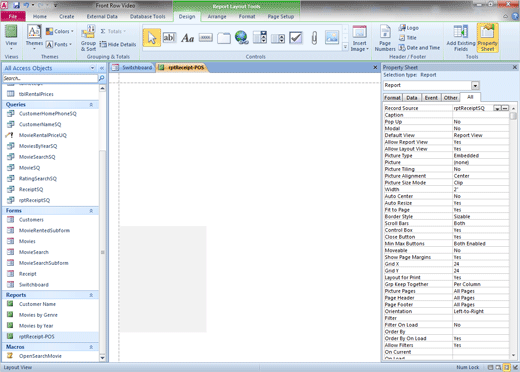The height and width of the screenshot is (372, 520).
Task: Choose the Hyperlink globe control
Action: coord(241,37)
